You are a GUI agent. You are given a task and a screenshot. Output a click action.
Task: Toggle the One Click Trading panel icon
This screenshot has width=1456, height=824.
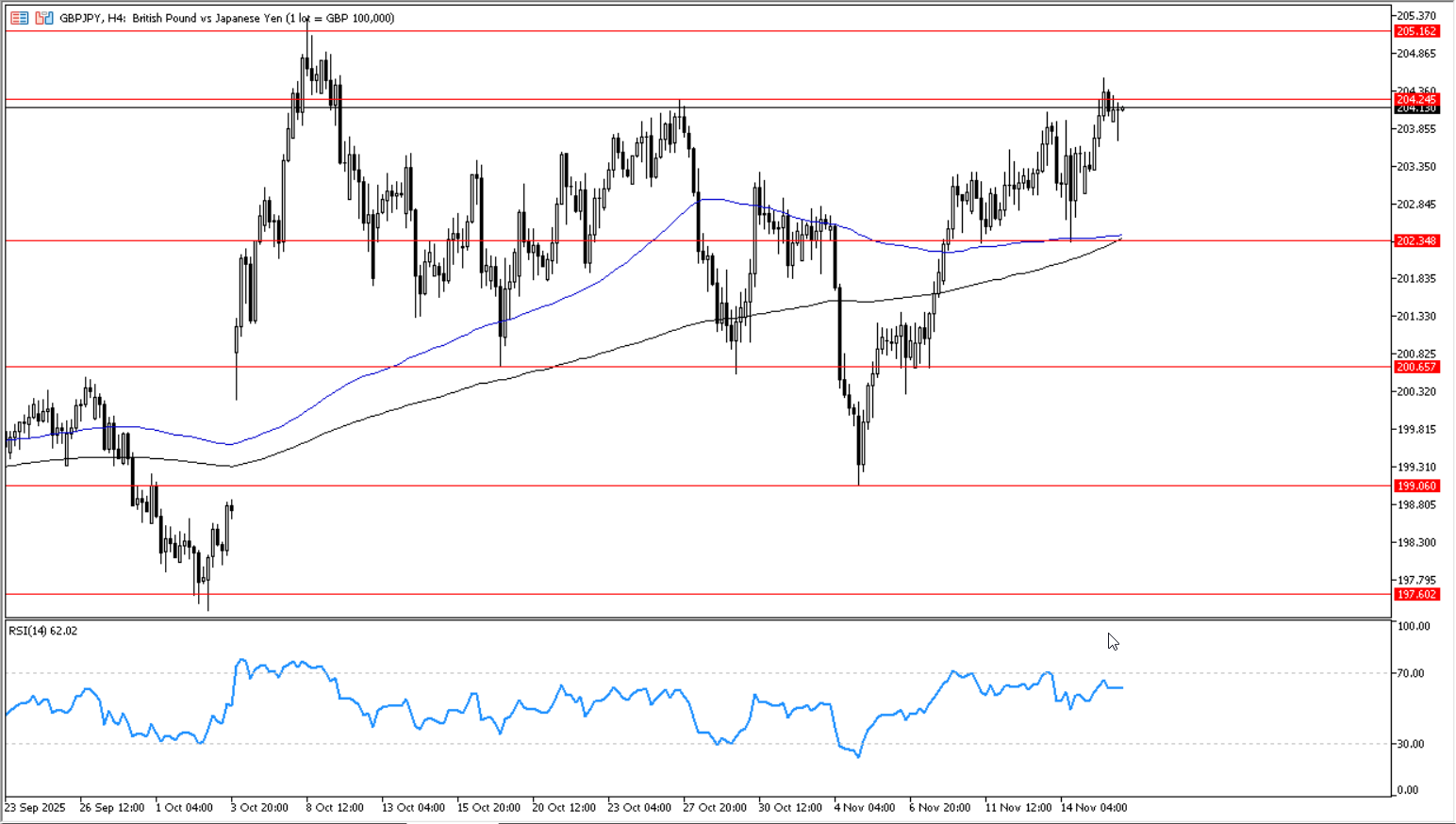click(44, 18)
